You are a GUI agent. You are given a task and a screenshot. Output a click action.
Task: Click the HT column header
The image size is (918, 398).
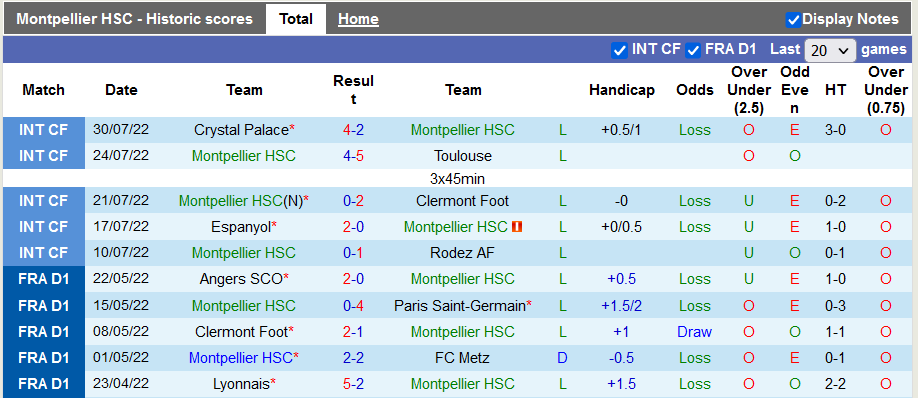pos(835,90)
